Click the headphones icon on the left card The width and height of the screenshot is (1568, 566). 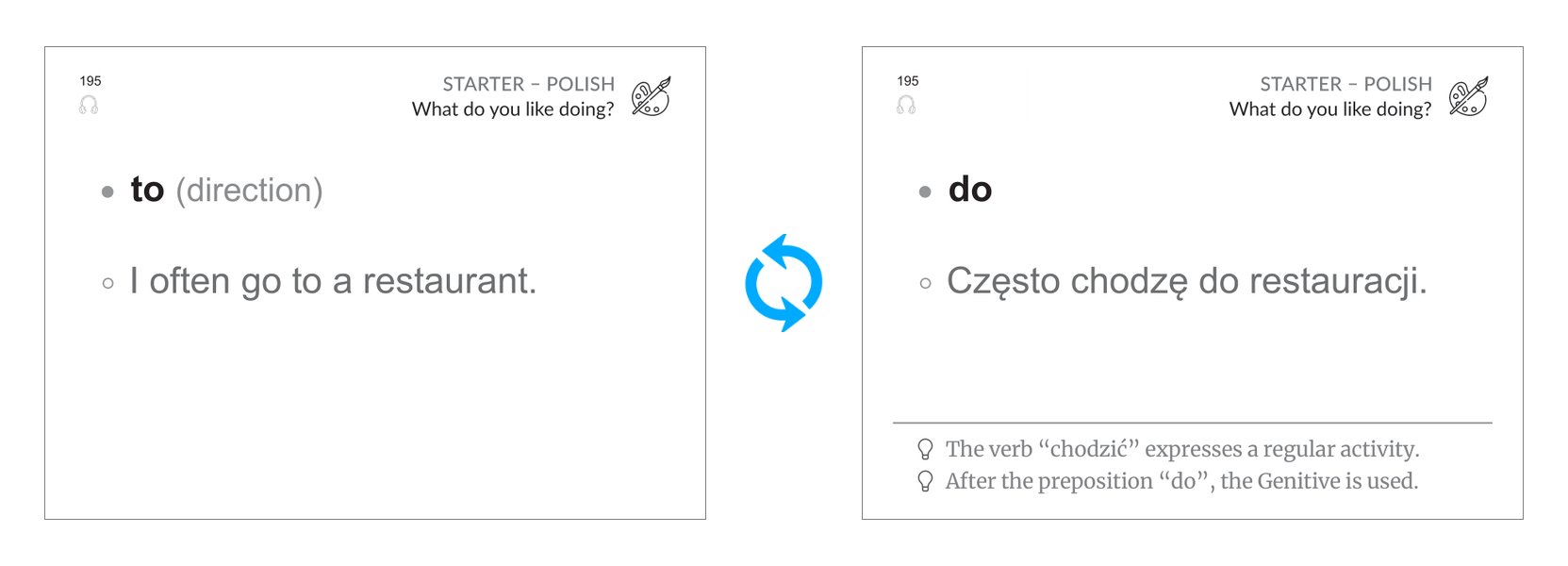coord(89,105)
